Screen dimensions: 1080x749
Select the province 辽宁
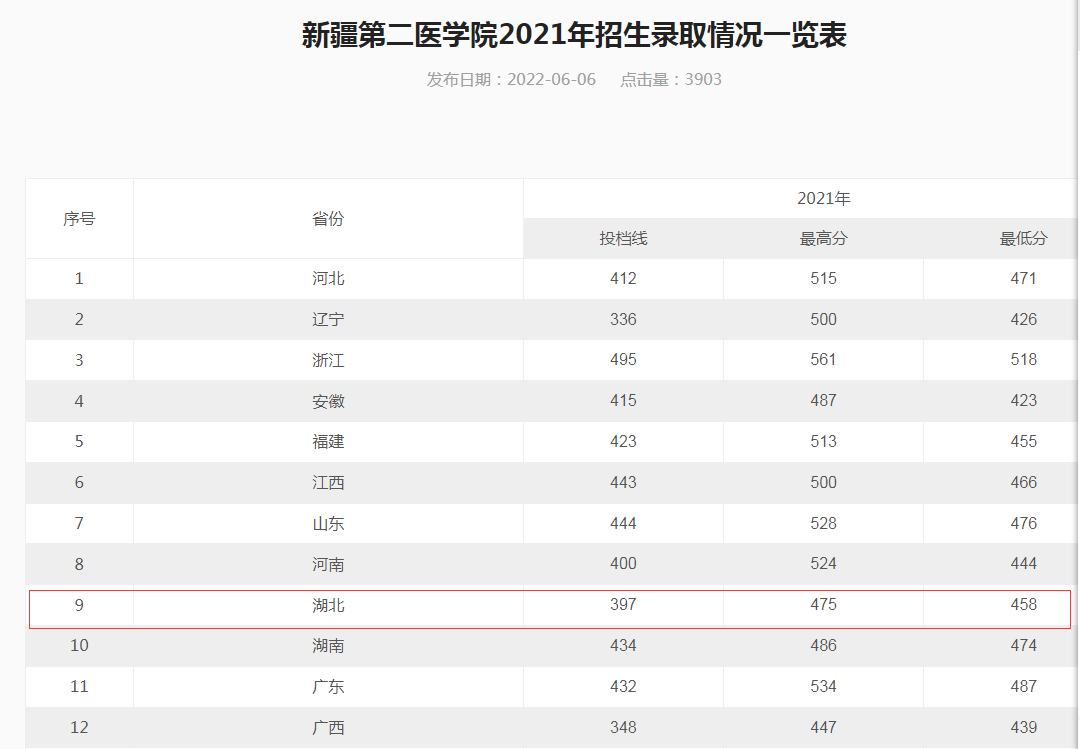click(x=328, y=319)
